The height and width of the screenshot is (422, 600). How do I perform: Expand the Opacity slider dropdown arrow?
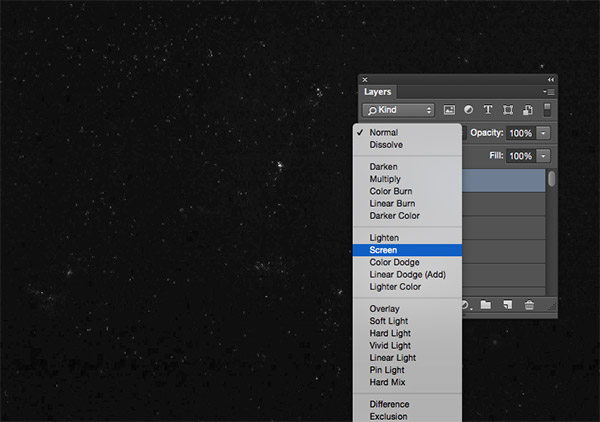click(x=543, y=133)
